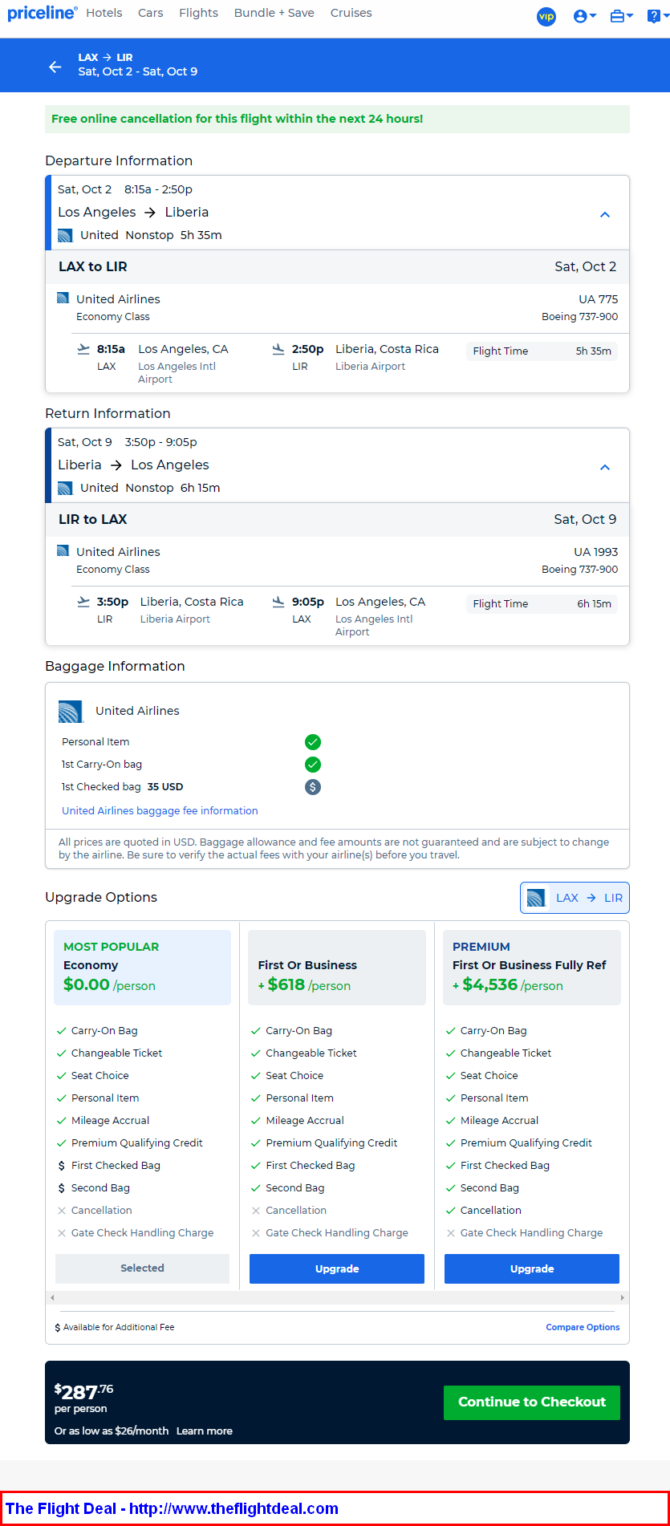Open United Airlines baggage fee information
Image resolution: width=670 pixels, height=1526 pixels.
pos(160,811)
